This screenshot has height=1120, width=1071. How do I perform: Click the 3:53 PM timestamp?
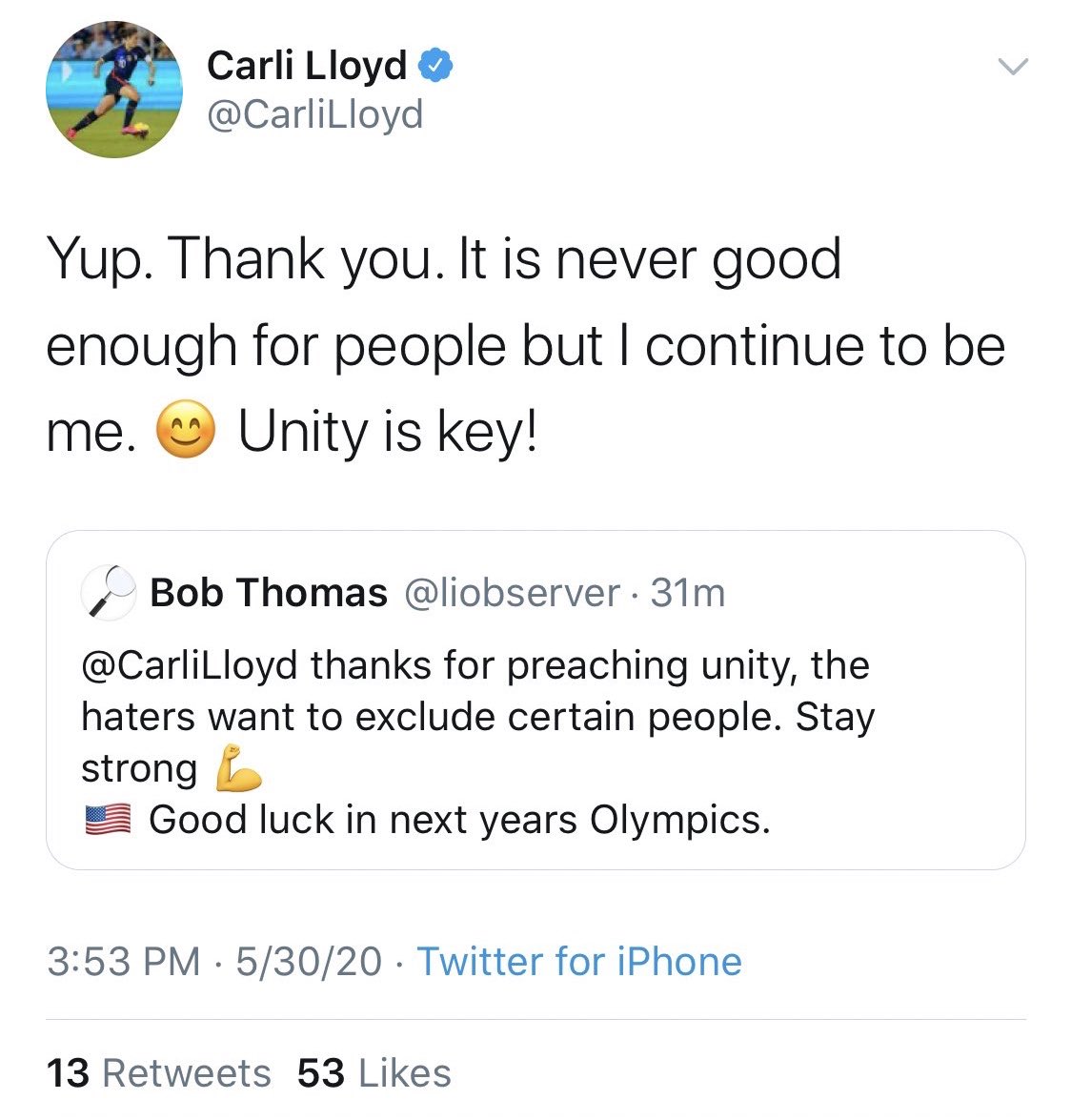123,962
